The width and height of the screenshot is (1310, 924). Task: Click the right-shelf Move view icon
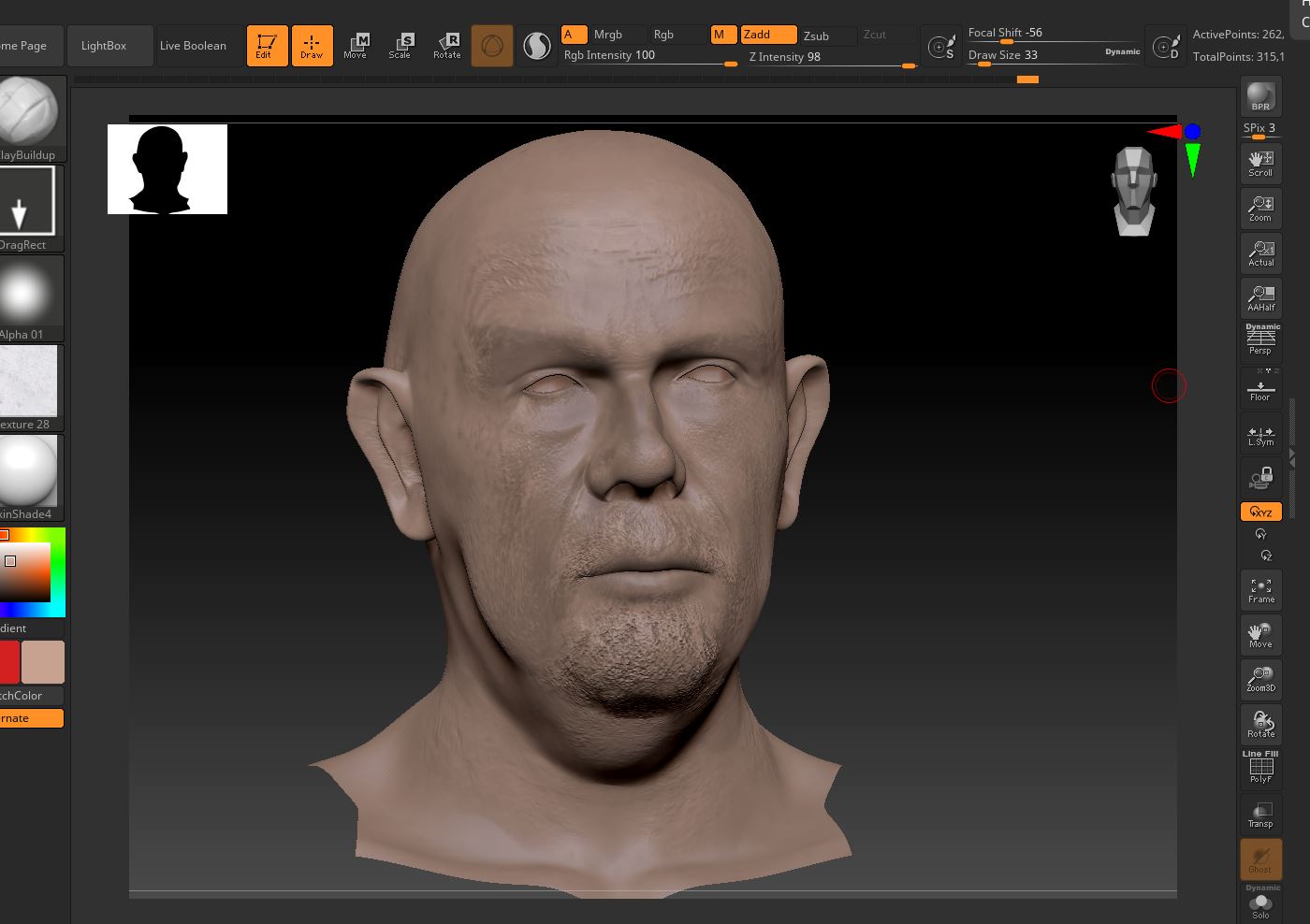tap(1260, 635)
